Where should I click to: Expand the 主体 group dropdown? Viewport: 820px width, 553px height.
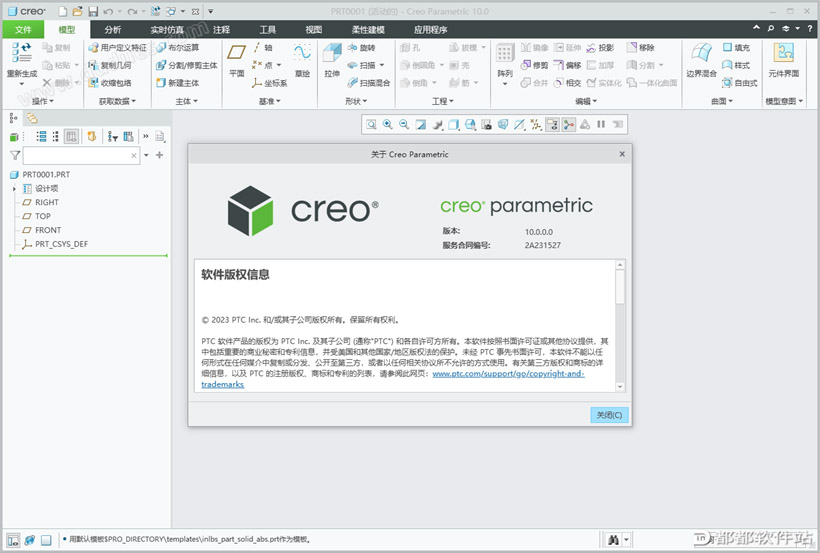point(187,101)
